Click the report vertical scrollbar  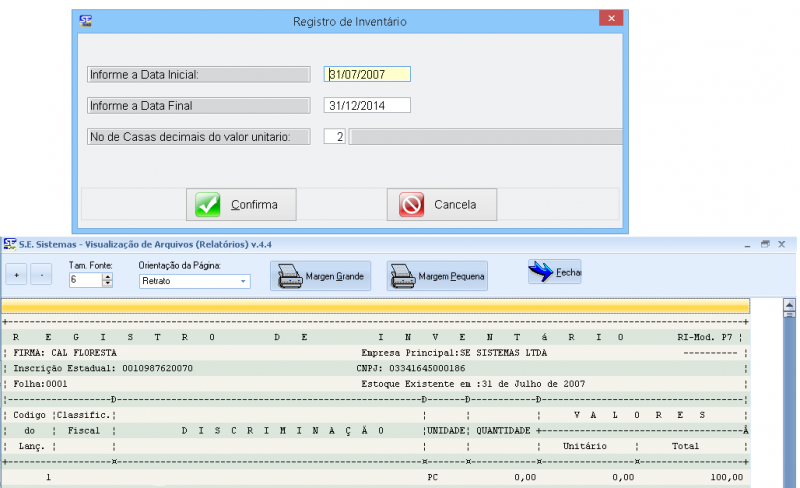(x=791, y=400)
